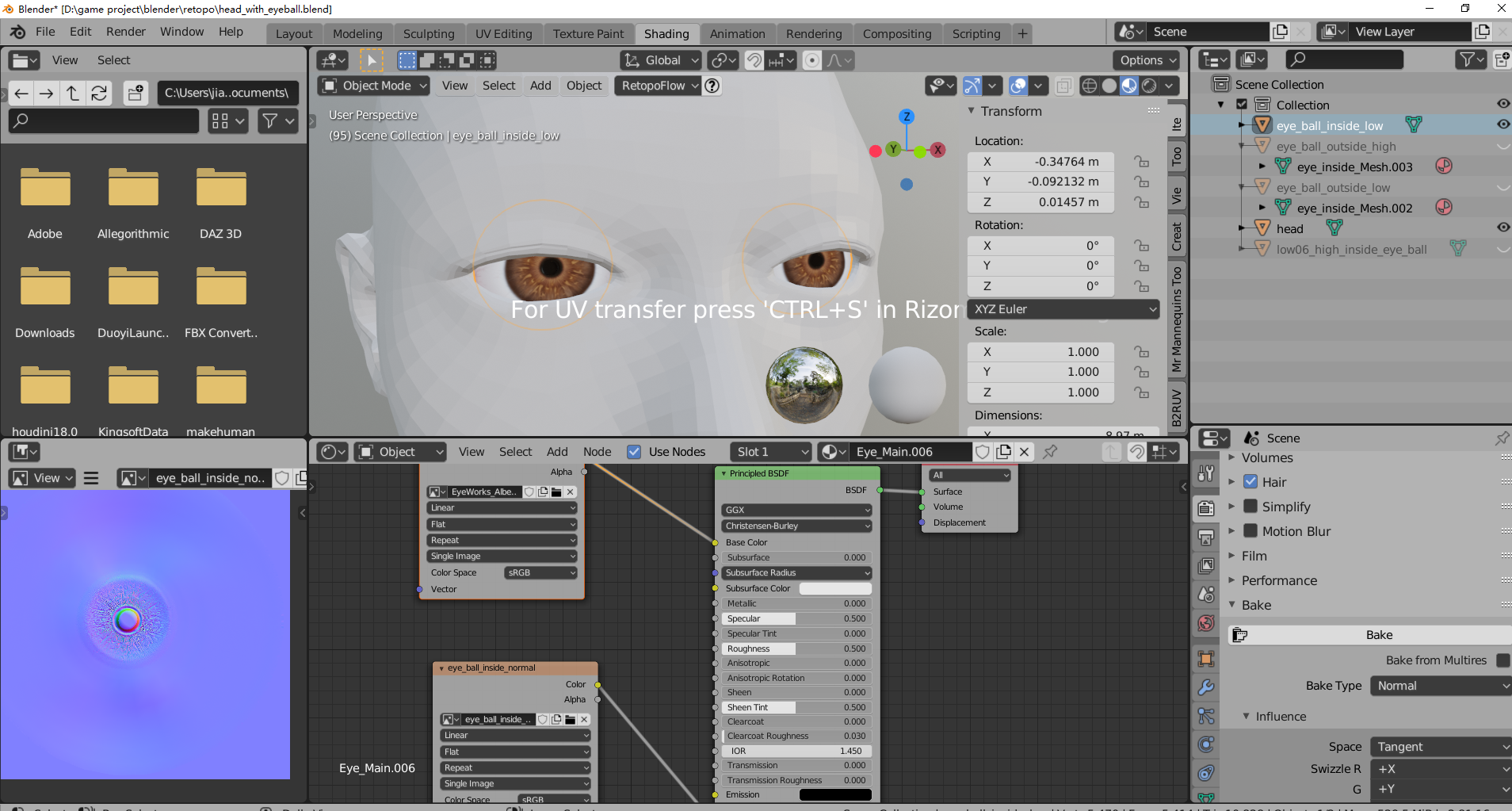
Task: Expand the Performance panel
Action: pos(1279,580)
